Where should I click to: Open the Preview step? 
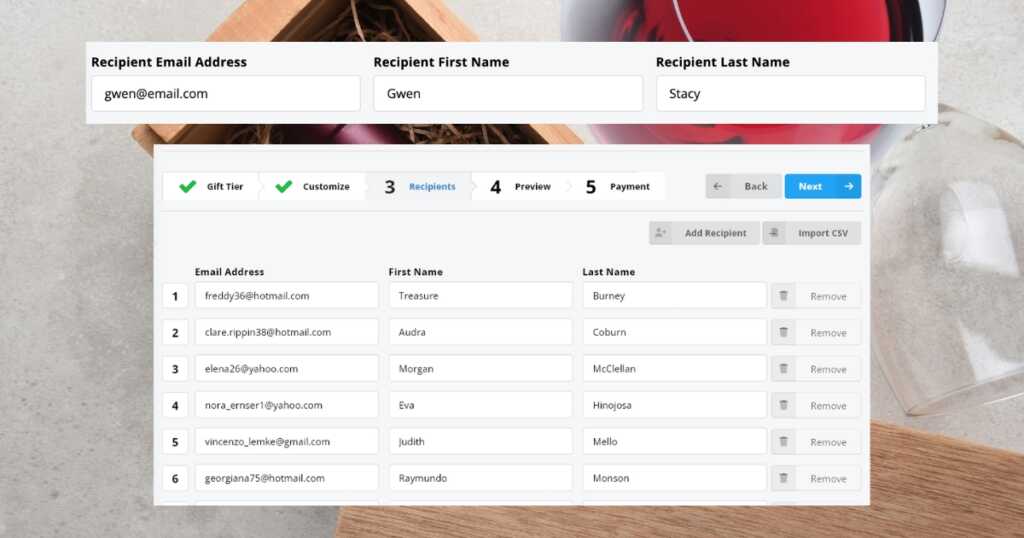coord(520,186)
